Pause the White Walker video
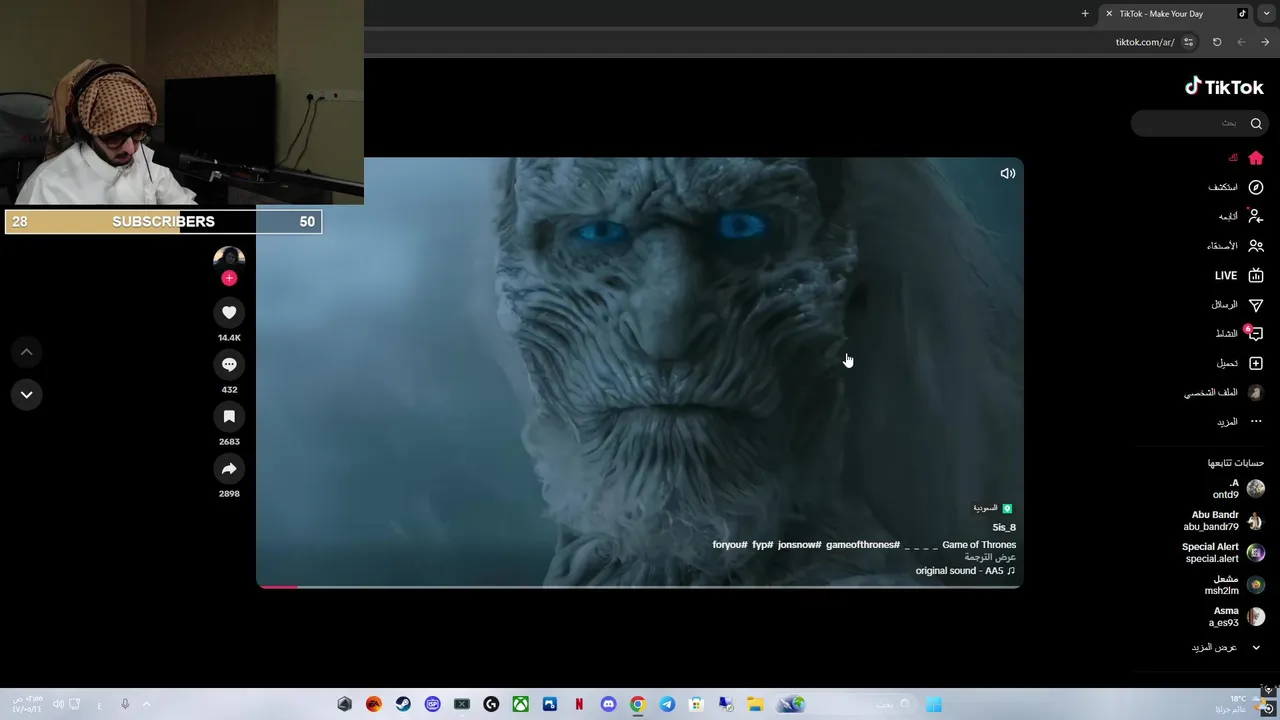1280x720 pixels. click(640, 372)
